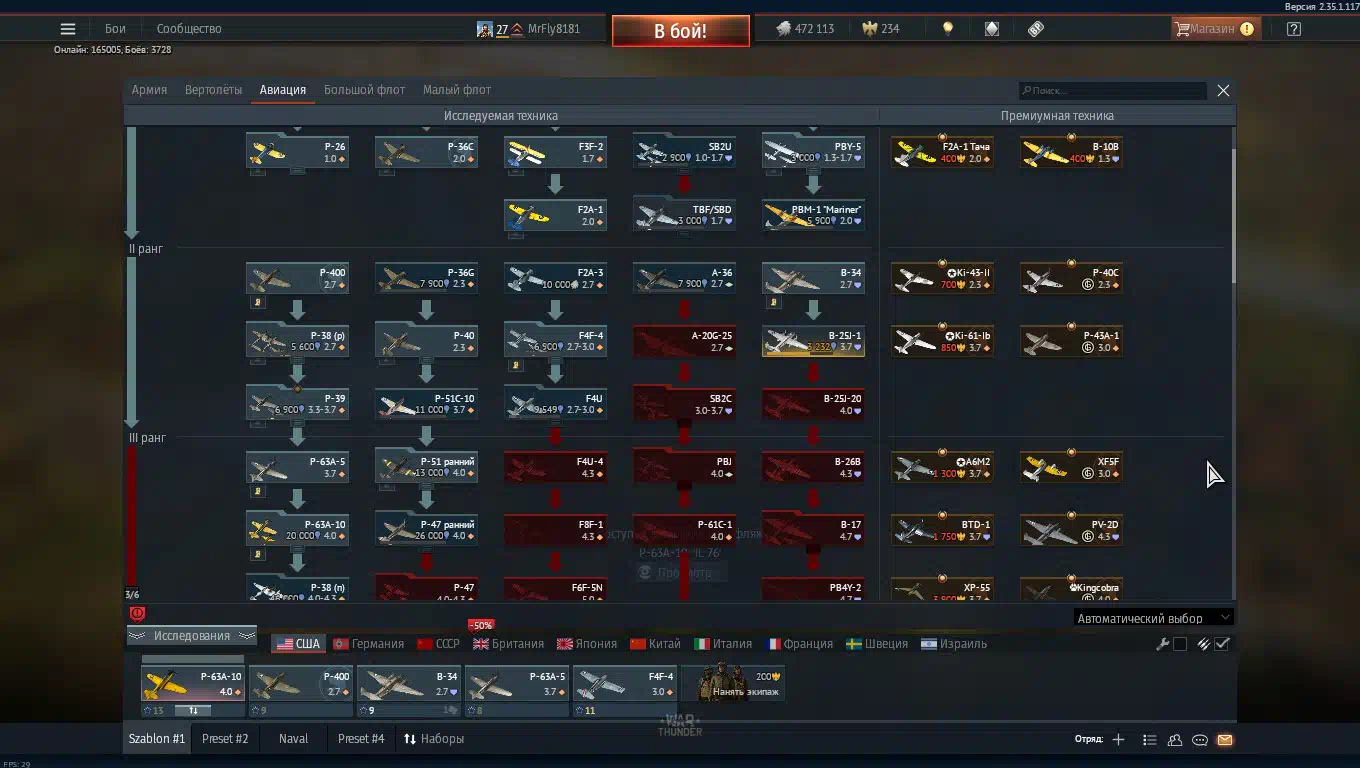Toggle the auto-refill ammo checkbox
Image resolution: width=1360 pixels, height=768 pixels.
(1222, 644)
